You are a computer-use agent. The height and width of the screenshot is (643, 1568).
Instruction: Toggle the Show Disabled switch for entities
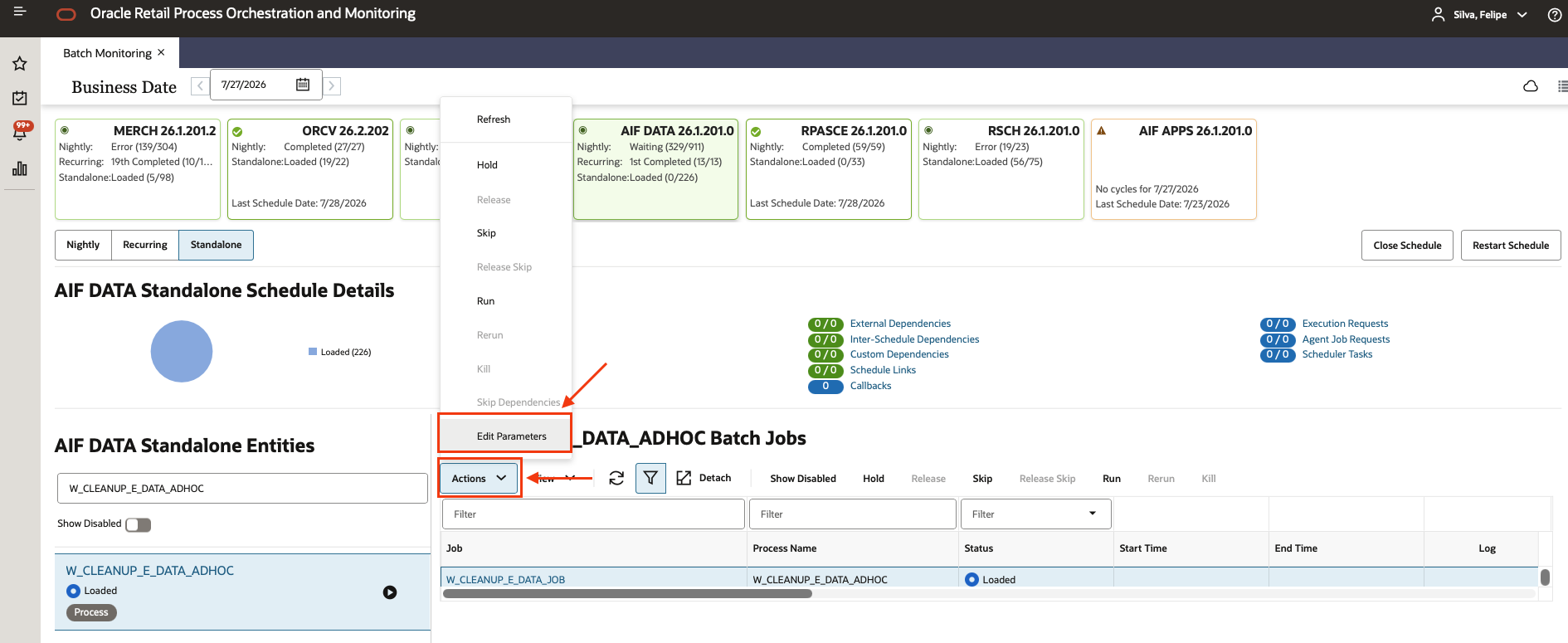[139, 524]
